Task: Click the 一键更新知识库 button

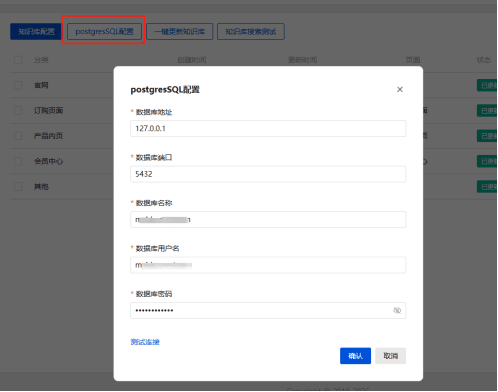Action: [x=180, y=32]
